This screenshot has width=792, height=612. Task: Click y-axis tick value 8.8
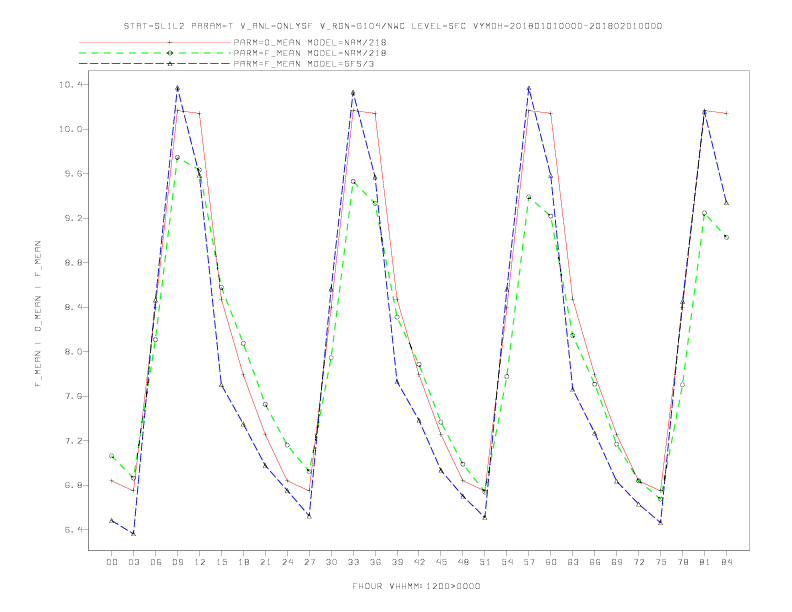point(73,263)
